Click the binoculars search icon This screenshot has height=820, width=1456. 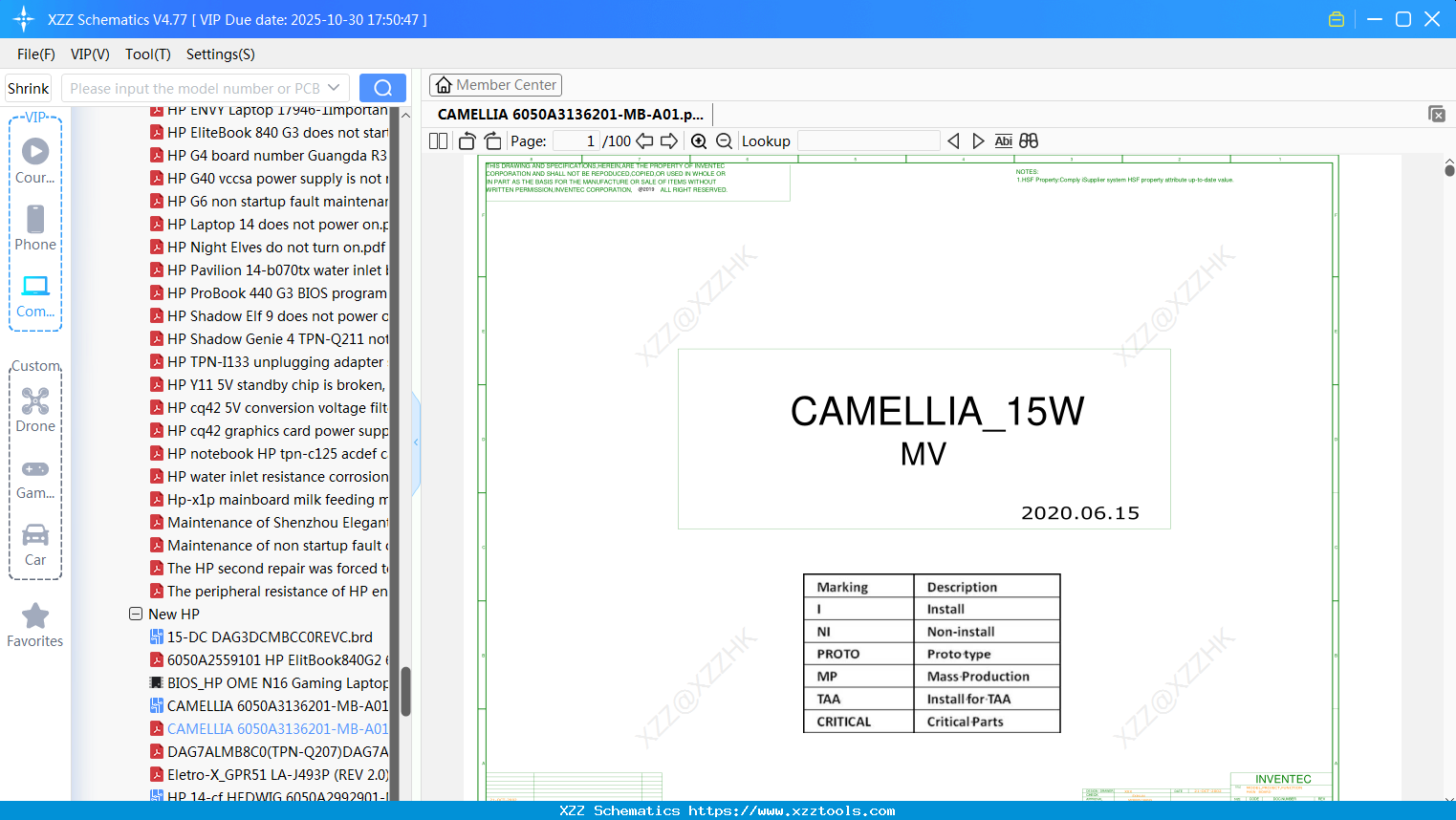1029,140
